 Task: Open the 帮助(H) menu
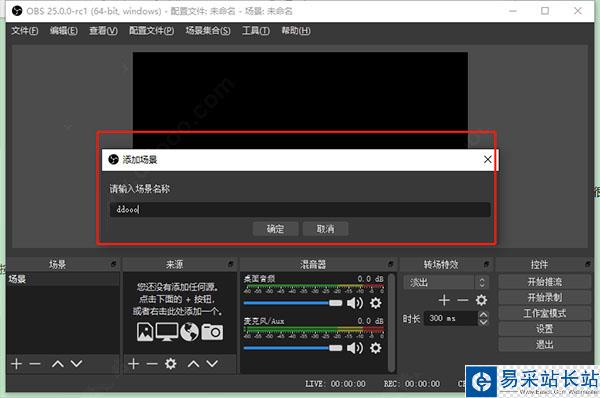point(296,31)
